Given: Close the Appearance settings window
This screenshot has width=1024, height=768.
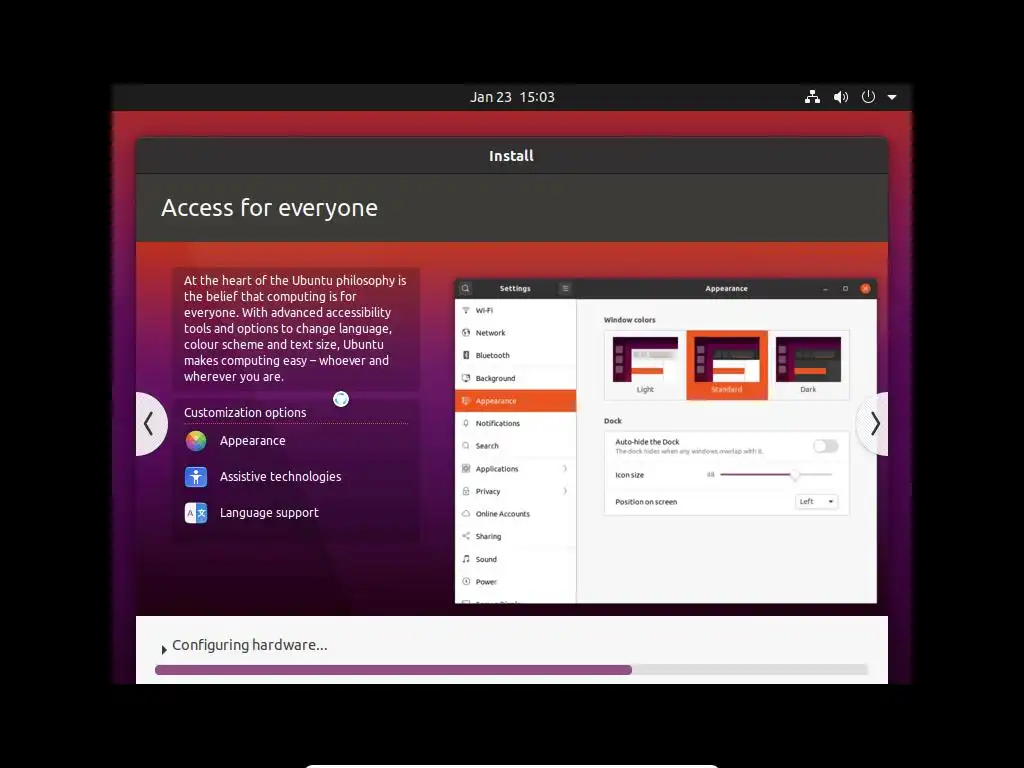Looking at the screenshot, I should (865, 289).
